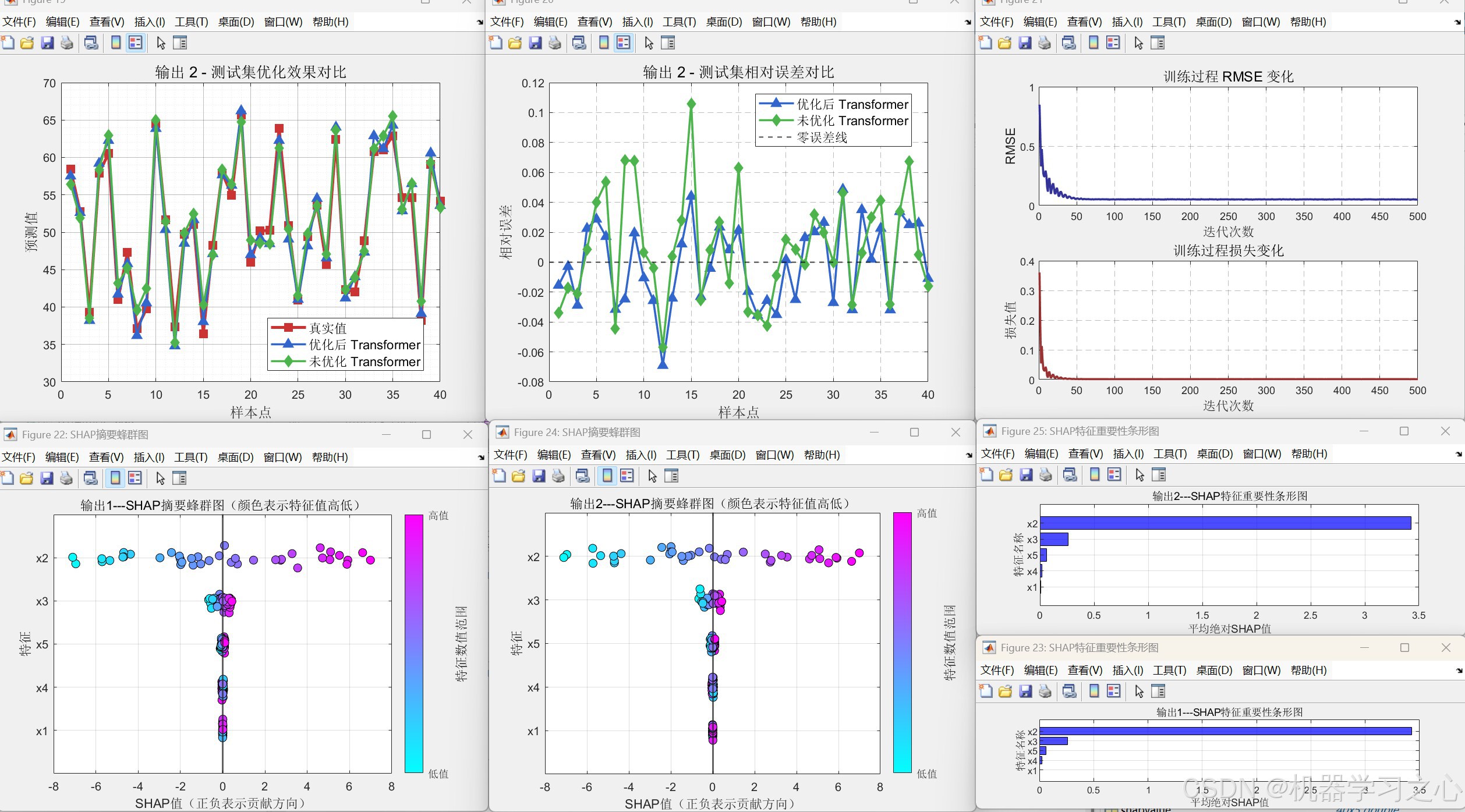Open Property Inspector in RMSE training figure
Image resolution: width=1465 pixels, height=812 pixels.
click(1158, 43)
